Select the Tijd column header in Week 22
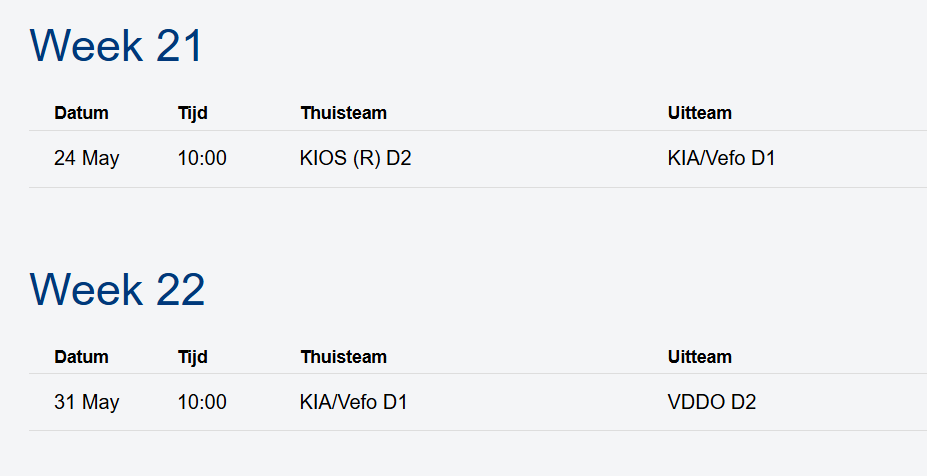927x476 pixels. click(x=193, y=357)
